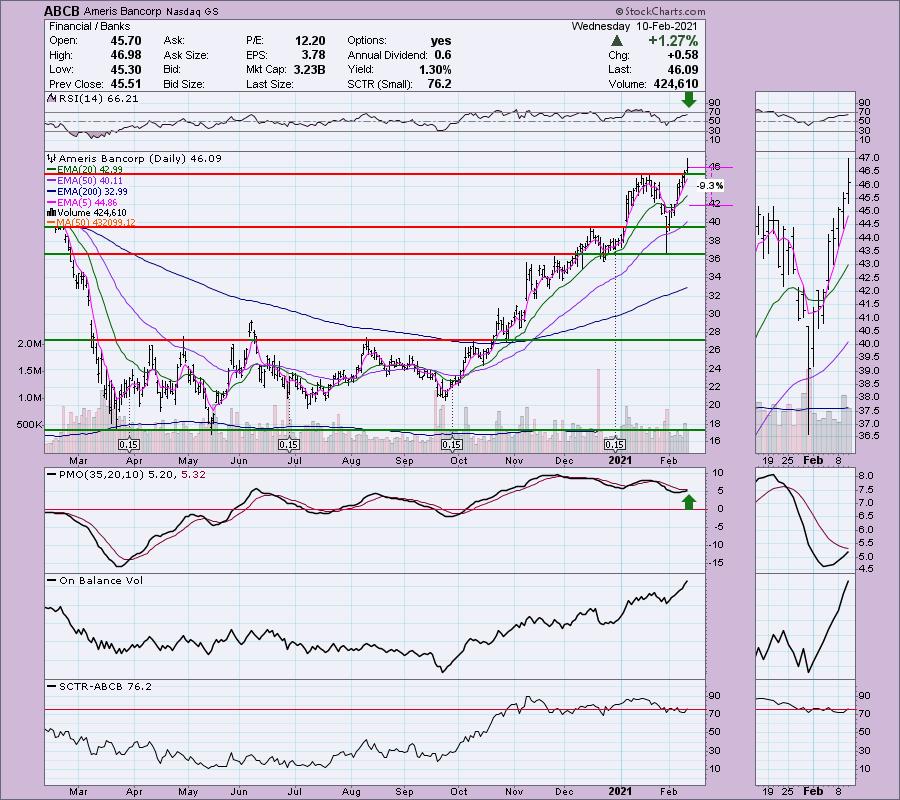Click the High price value 46.98

[126, 55]
